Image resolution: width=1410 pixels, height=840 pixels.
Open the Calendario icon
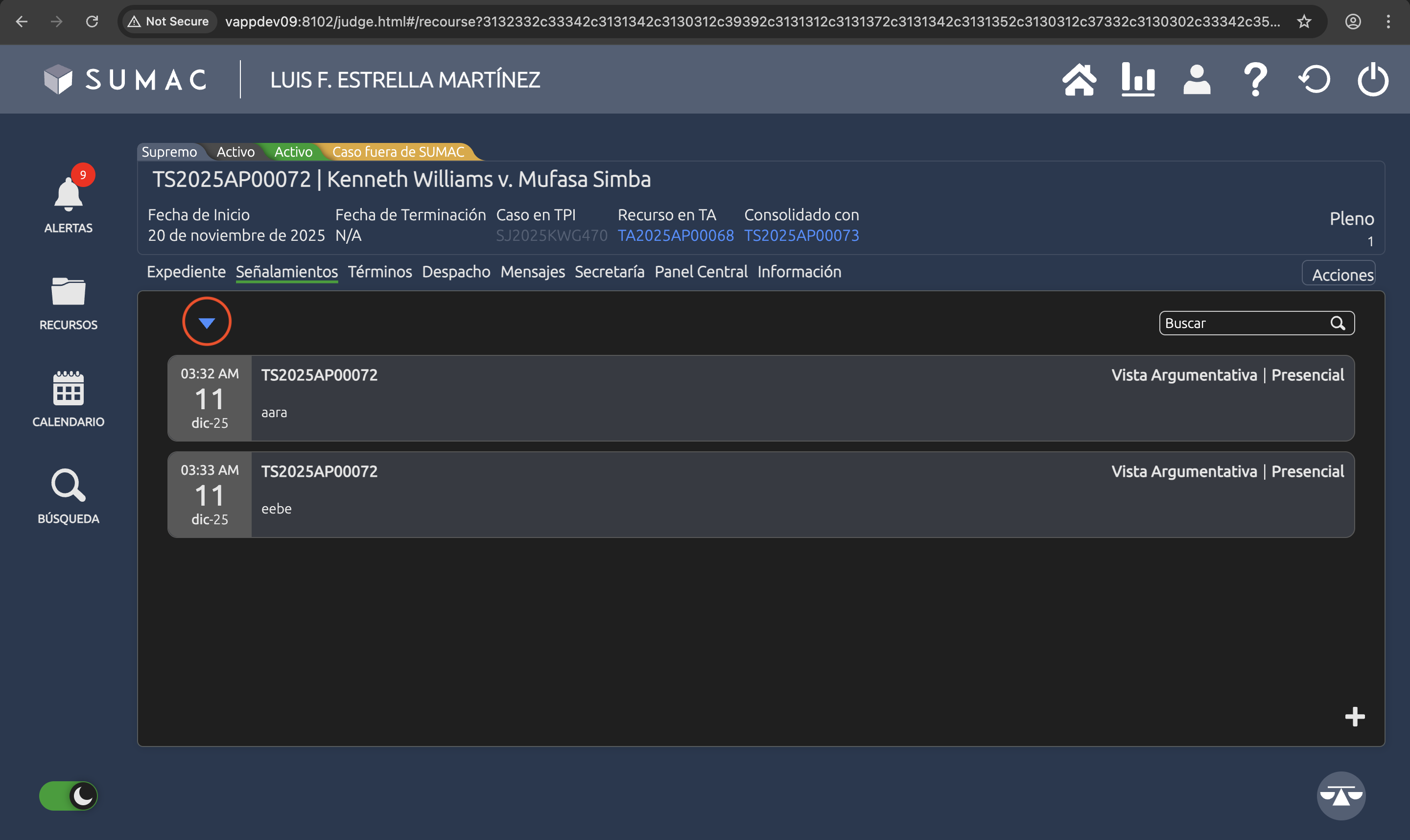(69, 389)
